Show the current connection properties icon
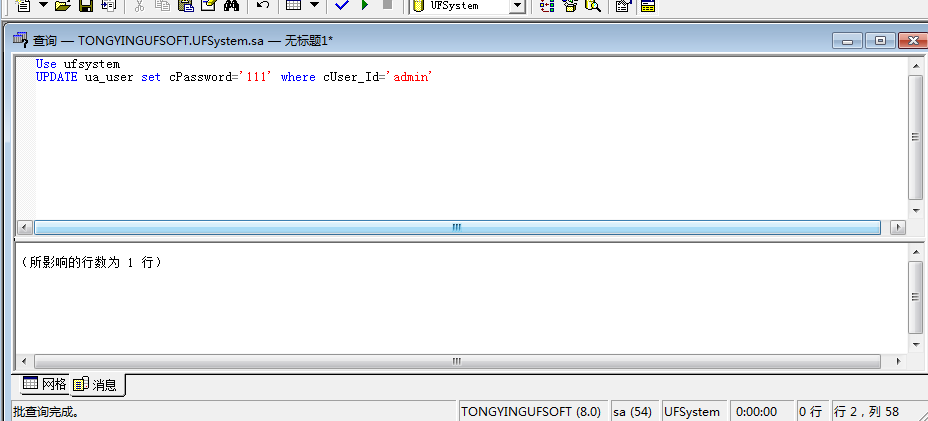928x421 pixels. point(623,6)
